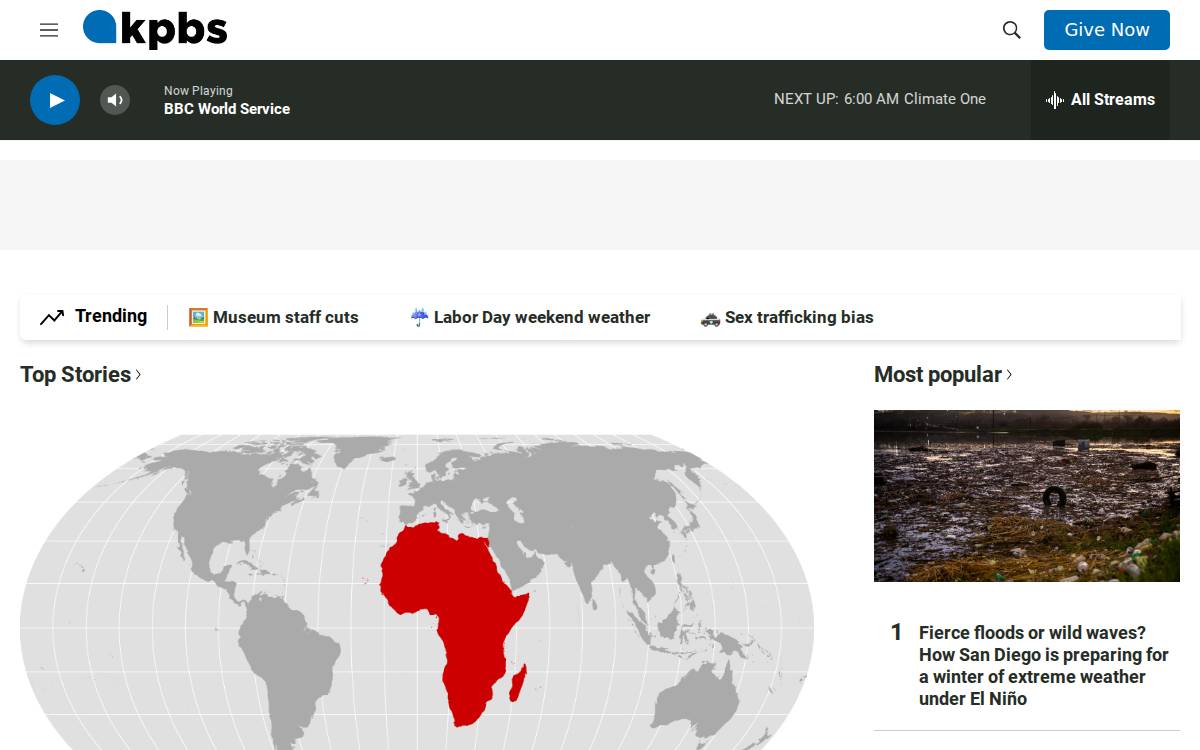Click the BBC World Service now-playing title
This screenshot has height=750, width=1200.
click(227, 109)
